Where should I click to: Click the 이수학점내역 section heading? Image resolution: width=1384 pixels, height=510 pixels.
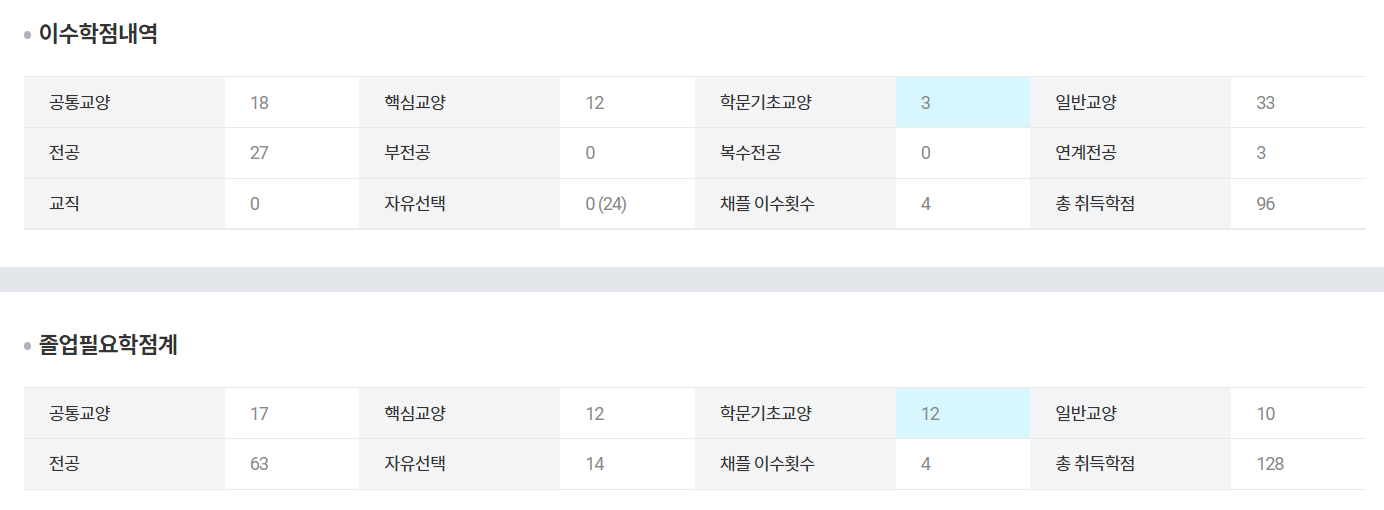(x=98, y=34)
